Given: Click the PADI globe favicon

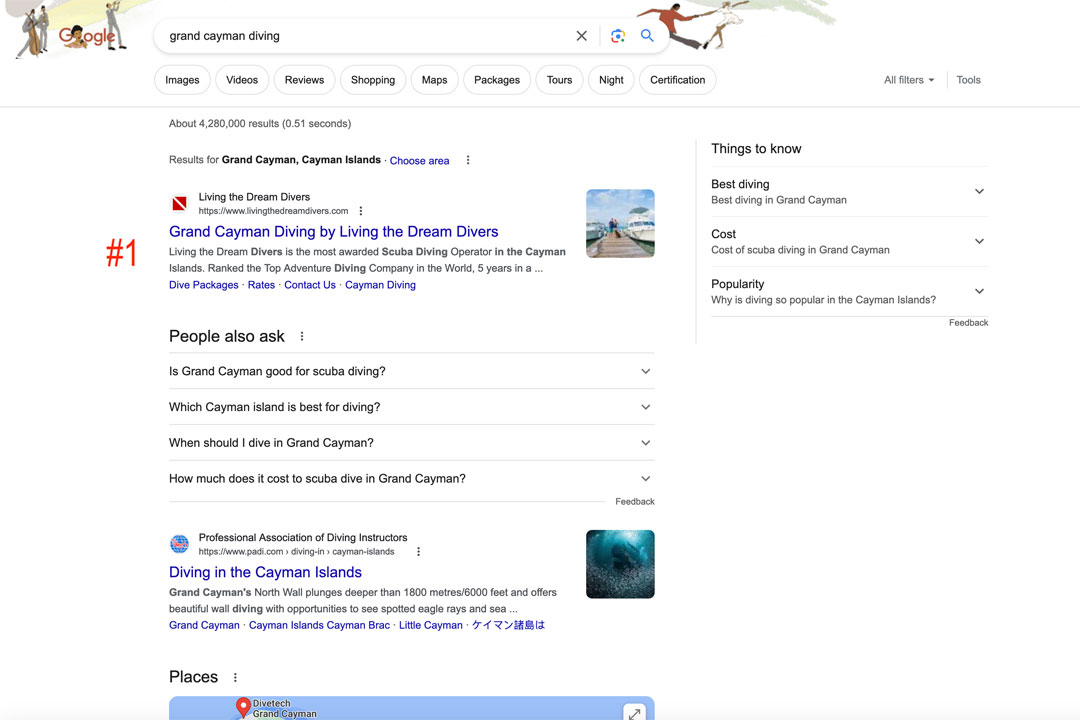Looking at the screenshot, I should pyautogui.click(x=179, y=544).
